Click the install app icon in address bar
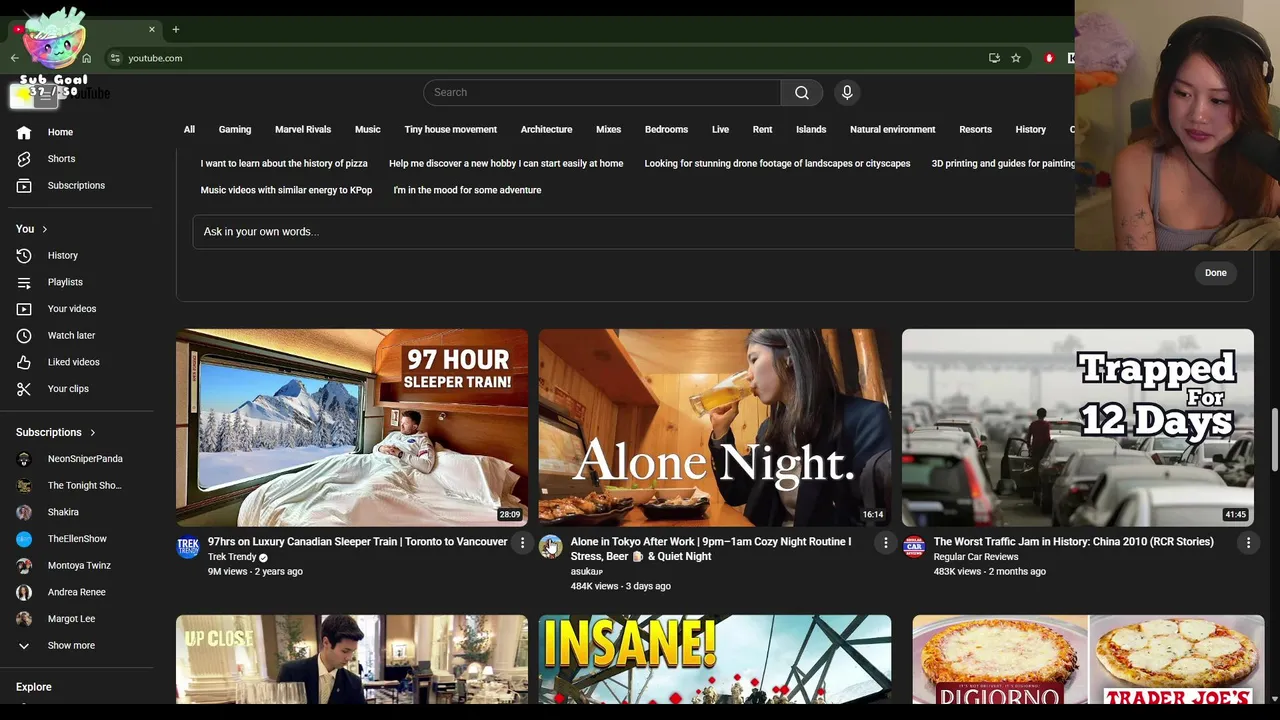Viewport: 1280px width, 720px height. 994,58
